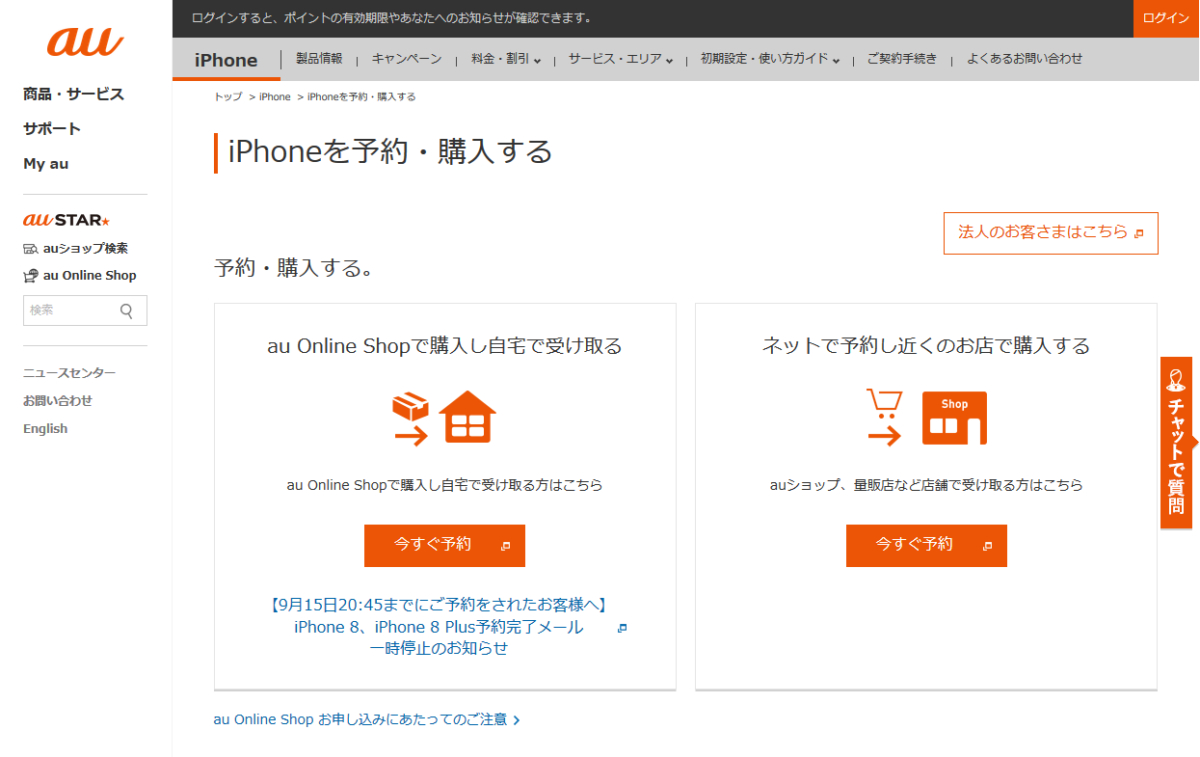The image size is (1200, 757).
Task: Click the au Online Shop cart icon
Action: pyautogui.click(x=31, y=276)
